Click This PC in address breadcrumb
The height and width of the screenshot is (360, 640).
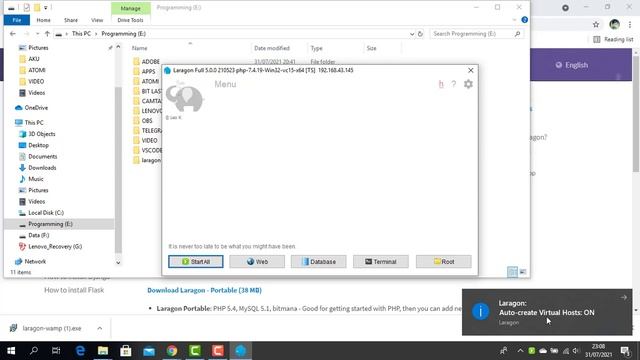81,34
